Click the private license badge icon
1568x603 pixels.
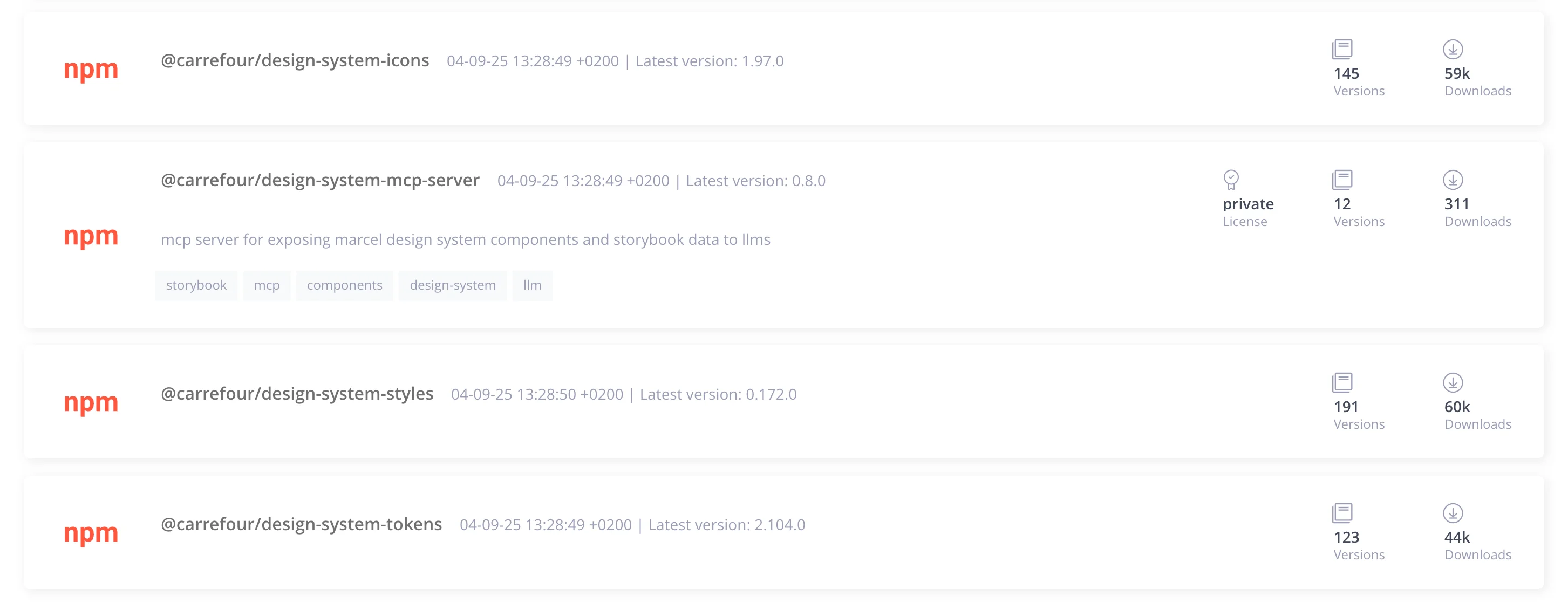(x=1231, y=180)
